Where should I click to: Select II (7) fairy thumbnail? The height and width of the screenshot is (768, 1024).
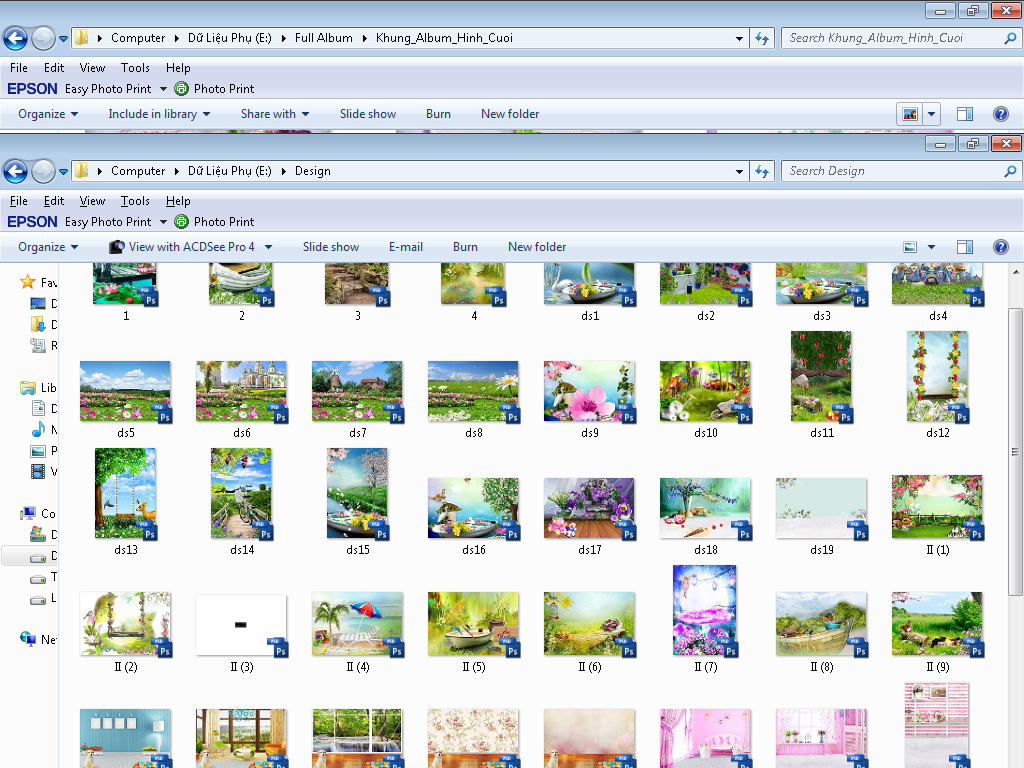click(705, 611)
